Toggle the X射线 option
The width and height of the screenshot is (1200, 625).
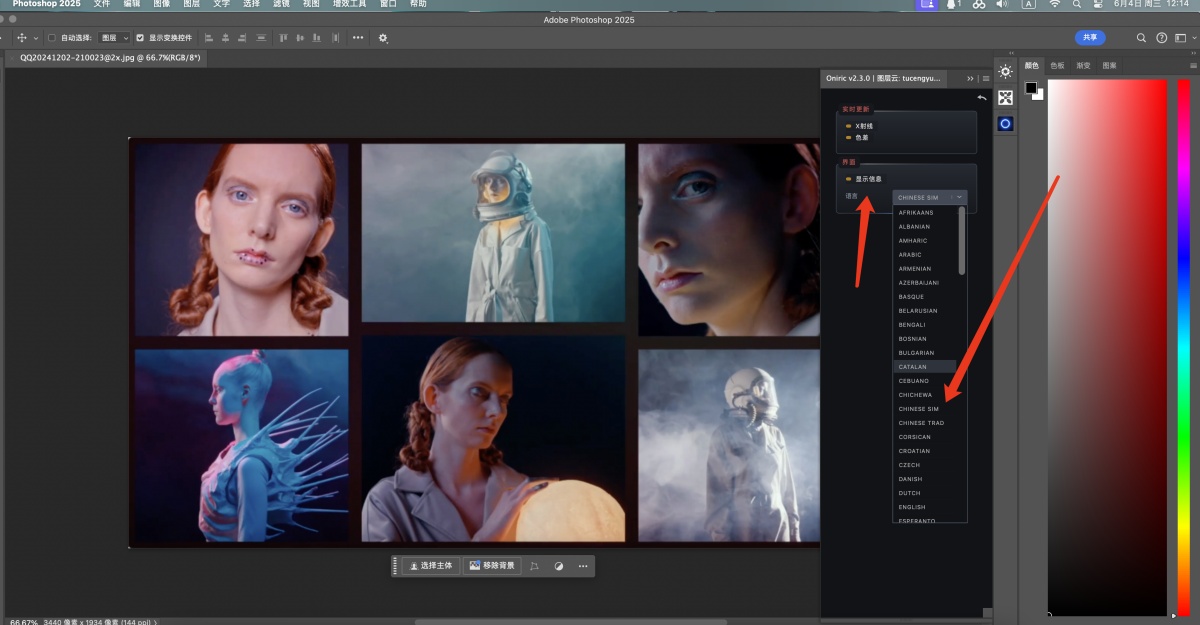(859, 126)
